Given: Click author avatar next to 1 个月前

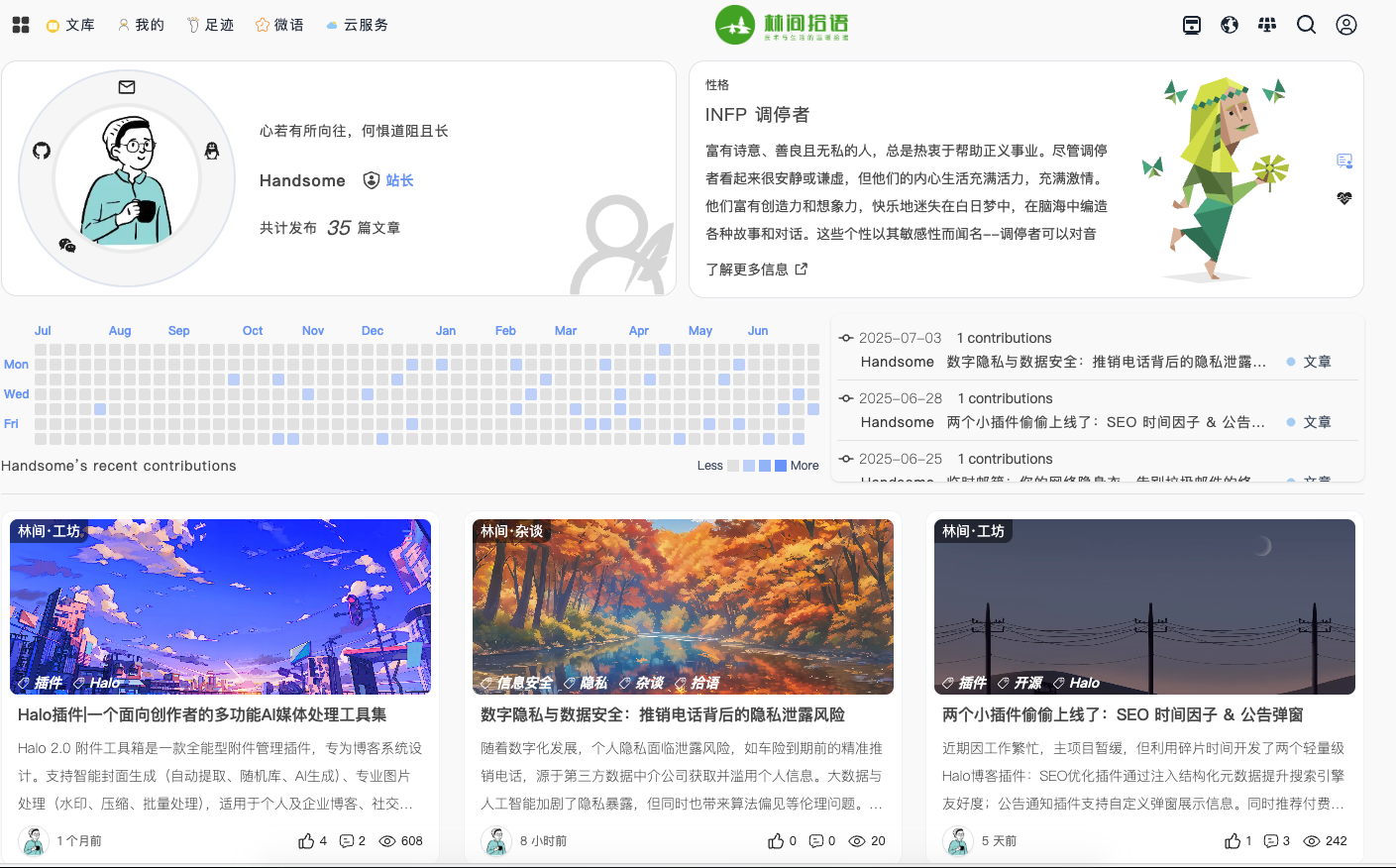Looking at the screenshot, I should tap(34, 841).
